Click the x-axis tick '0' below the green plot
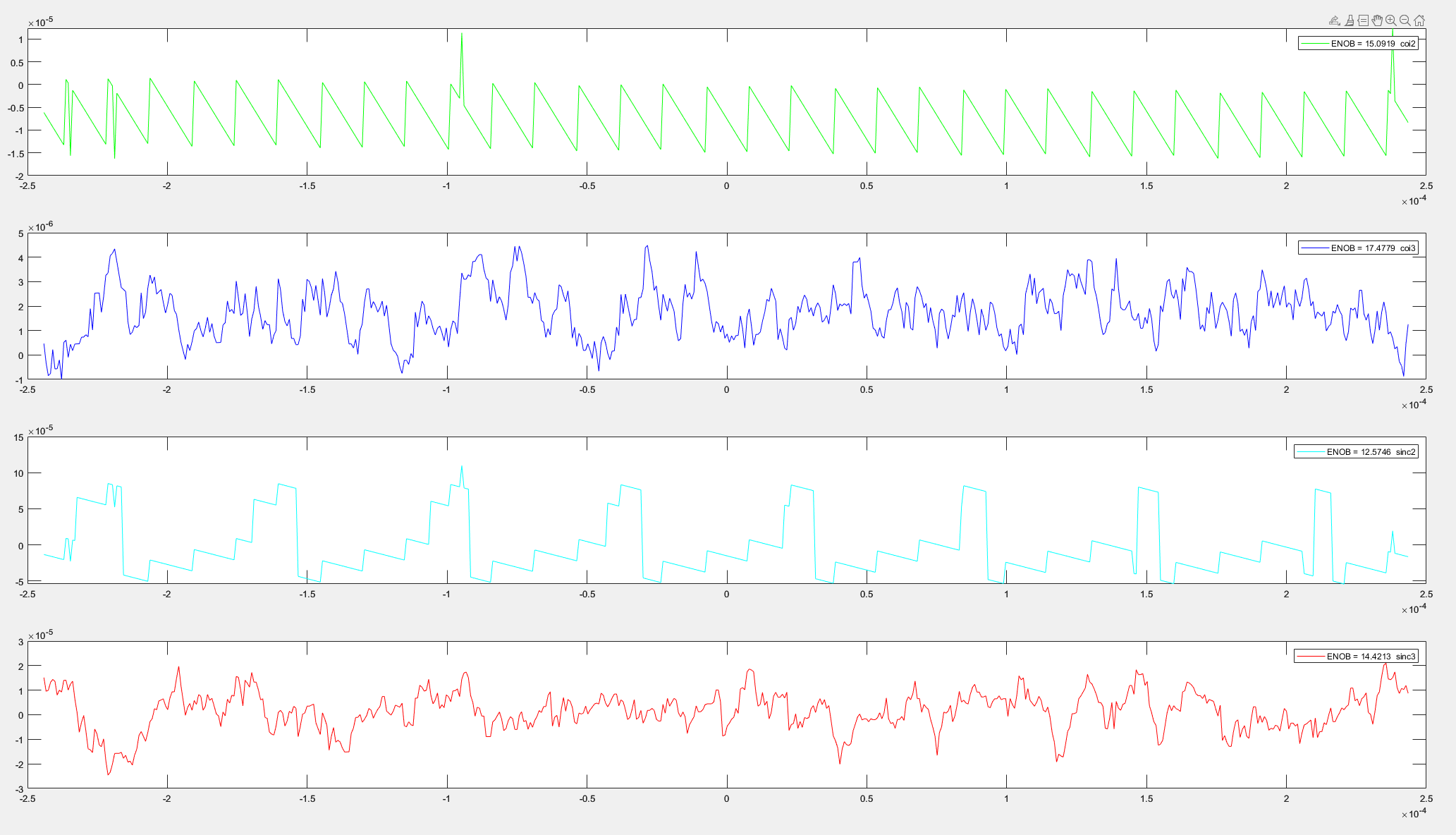 [x=726, y=185]
